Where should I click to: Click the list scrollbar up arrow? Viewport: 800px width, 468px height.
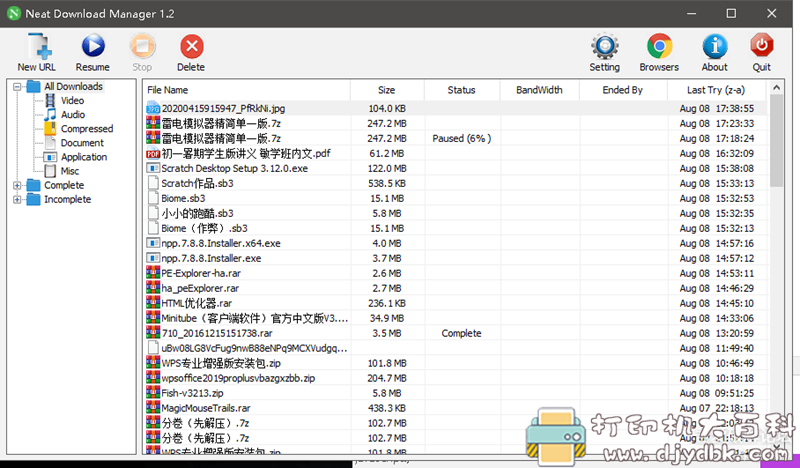[777, 88]
